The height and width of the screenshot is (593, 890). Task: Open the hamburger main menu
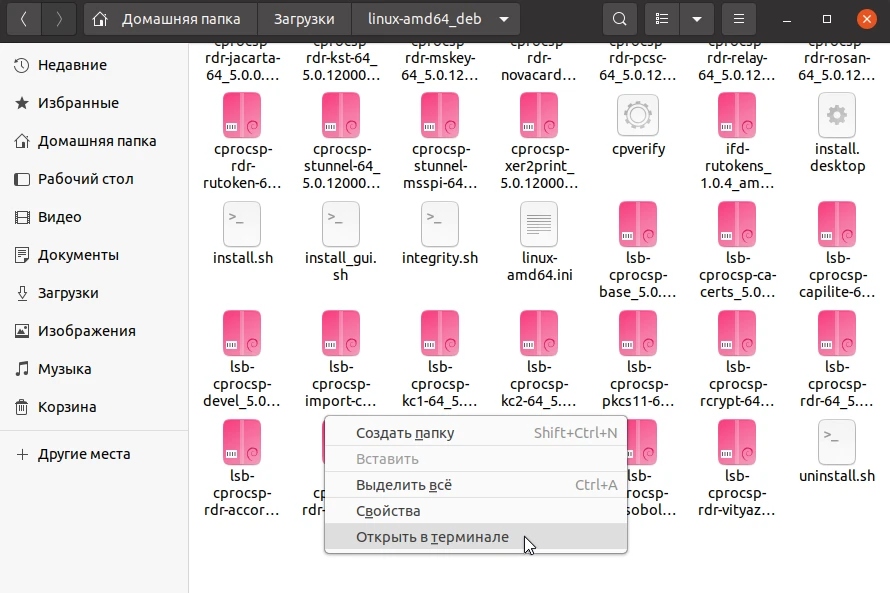pyautogui.click(x=738, y=19)
